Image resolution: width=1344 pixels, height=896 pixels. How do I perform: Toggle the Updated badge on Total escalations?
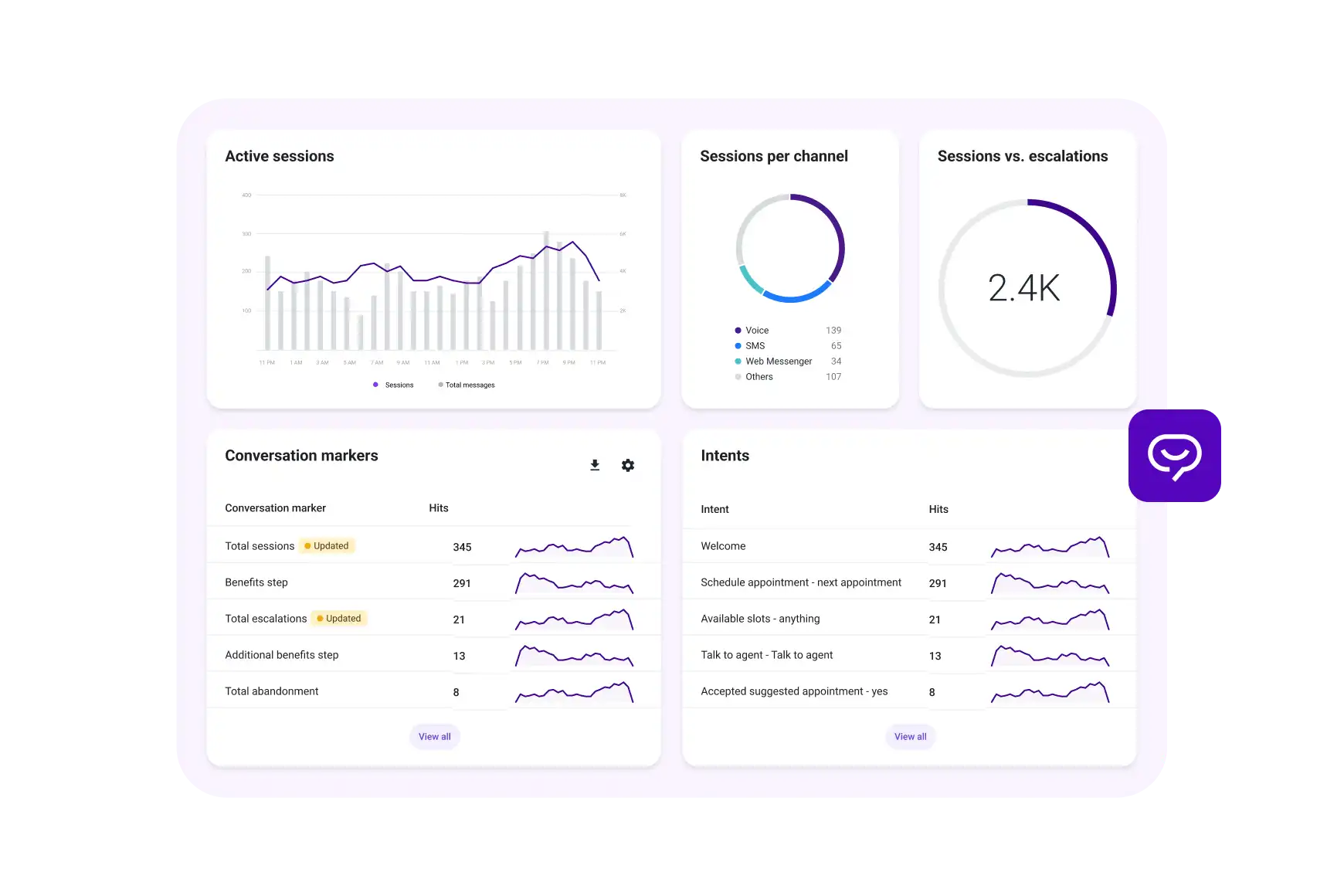click(339, 618)
